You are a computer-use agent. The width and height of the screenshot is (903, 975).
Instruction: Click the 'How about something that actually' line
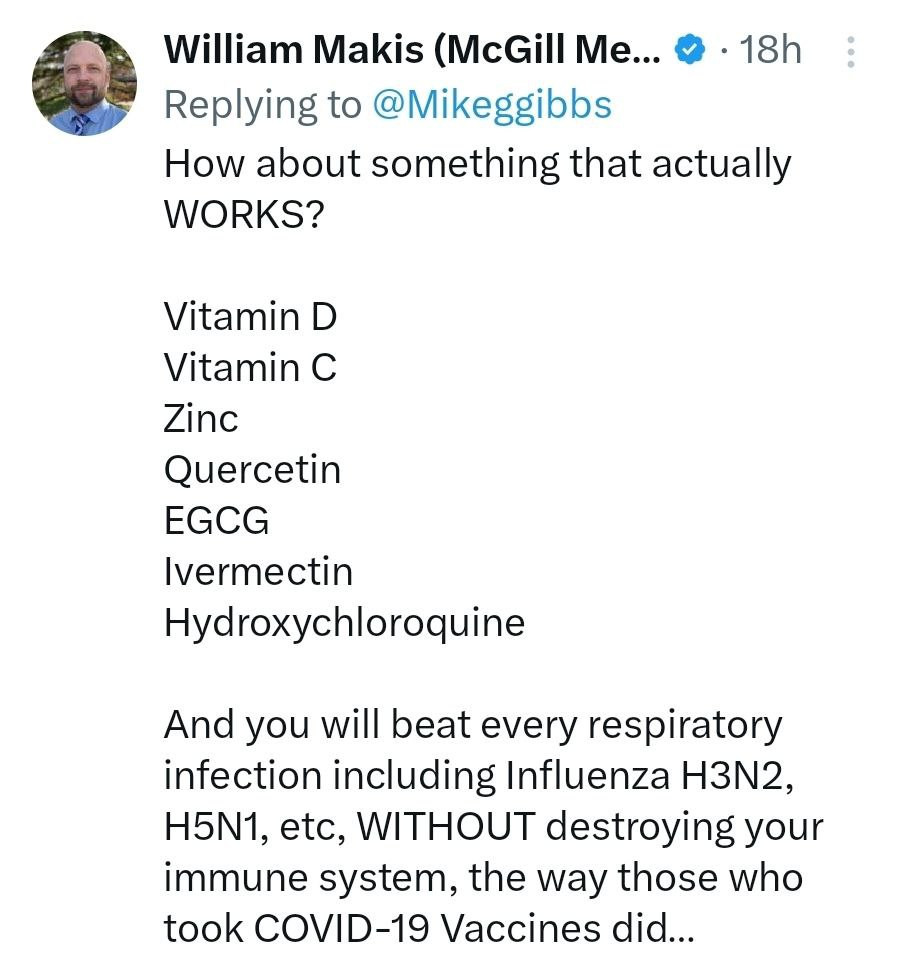click(x=476, y=163)
